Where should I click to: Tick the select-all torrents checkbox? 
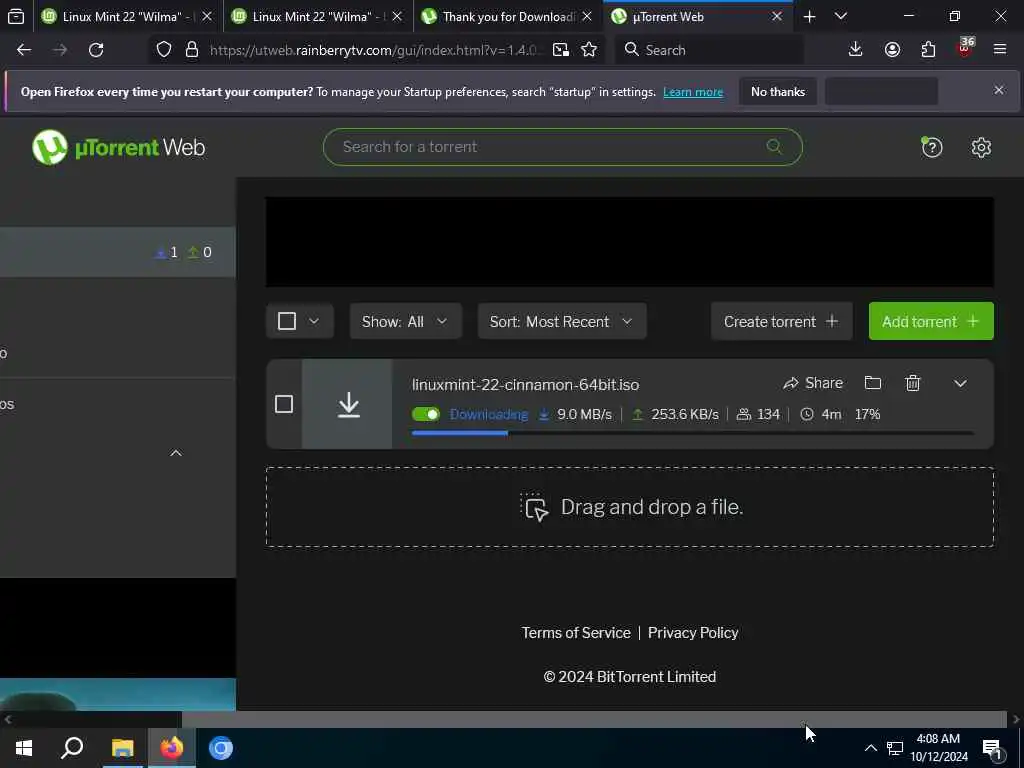point(287,321)
